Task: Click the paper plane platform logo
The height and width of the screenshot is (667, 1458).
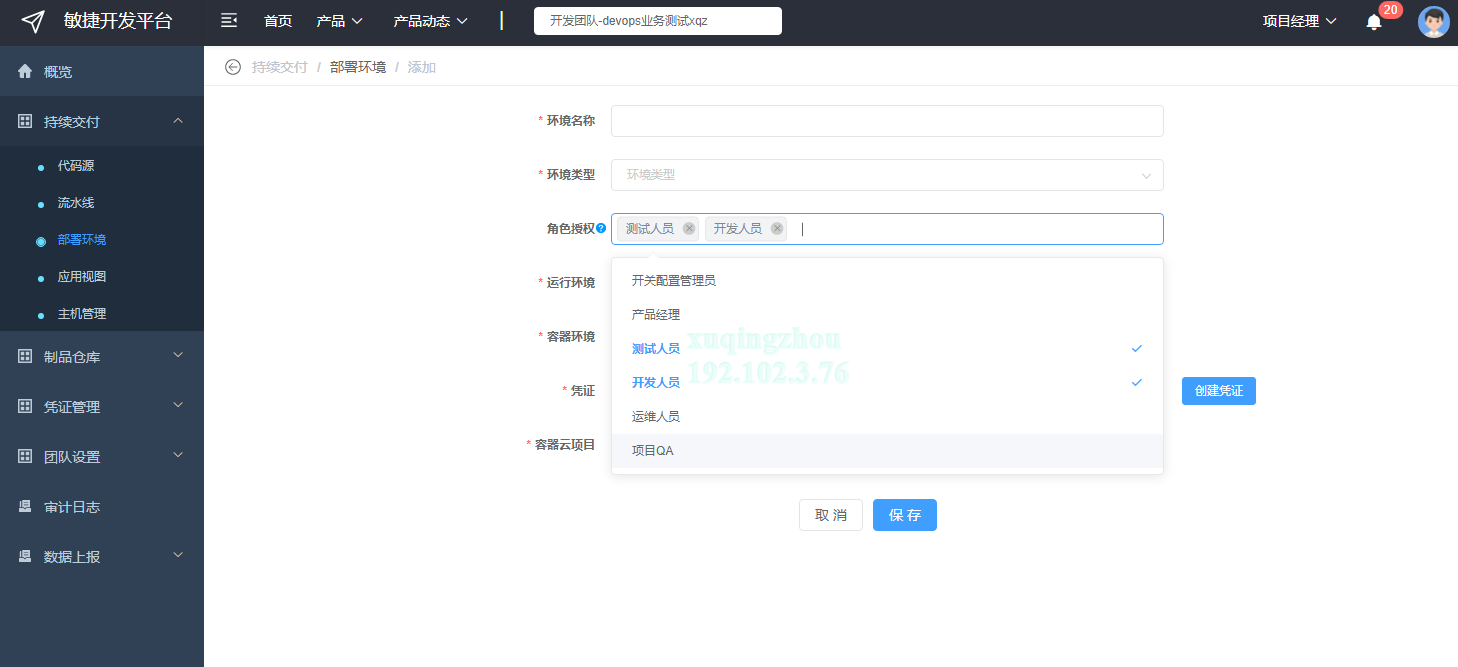Action: click(x=33, y=21)
